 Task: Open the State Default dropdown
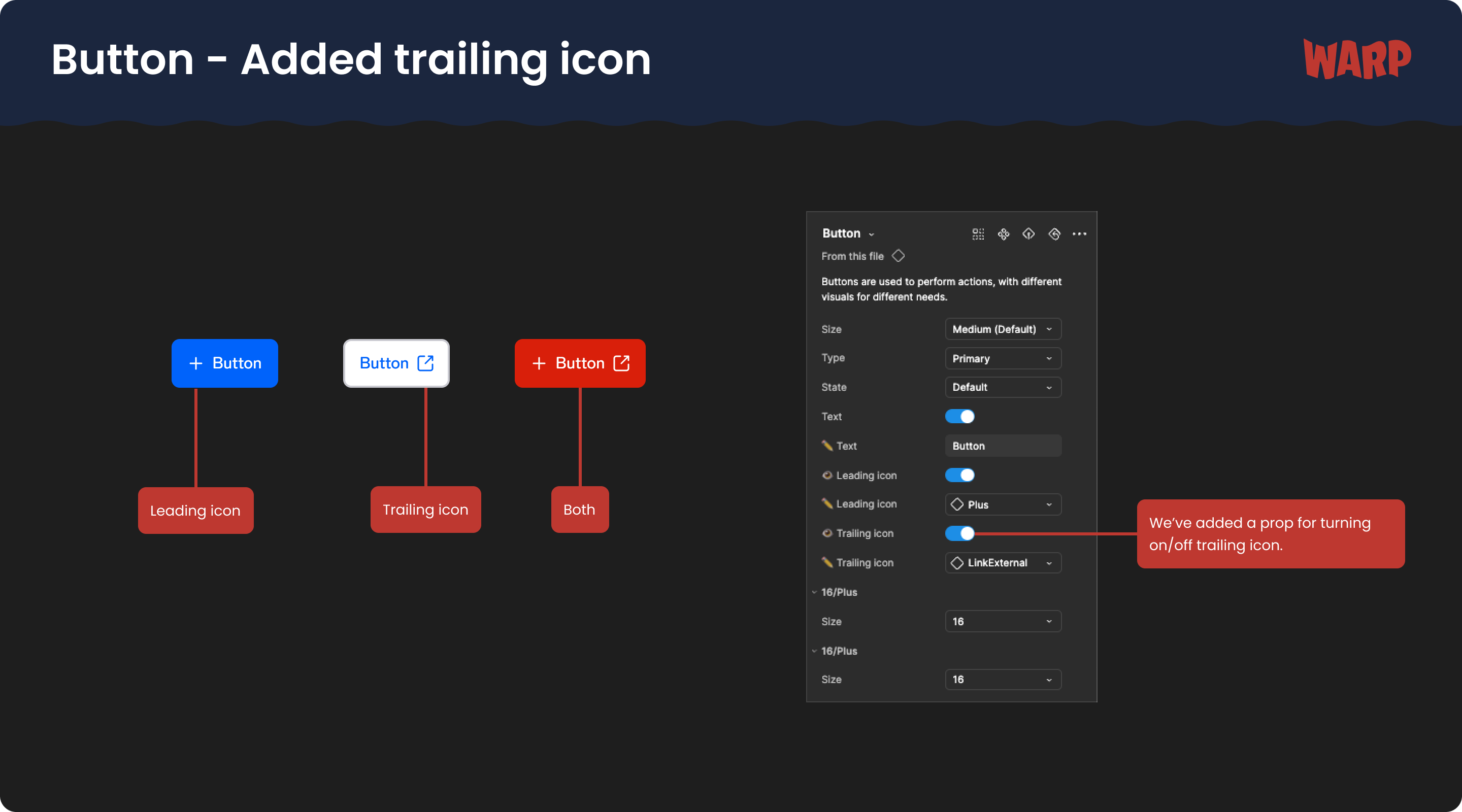coord(1003,388)
